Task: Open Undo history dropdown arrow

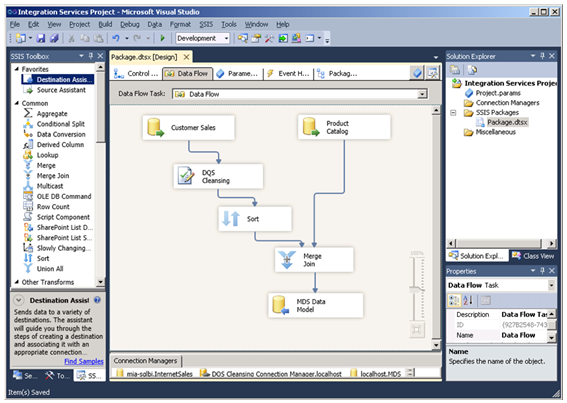Action: (127, 38)
